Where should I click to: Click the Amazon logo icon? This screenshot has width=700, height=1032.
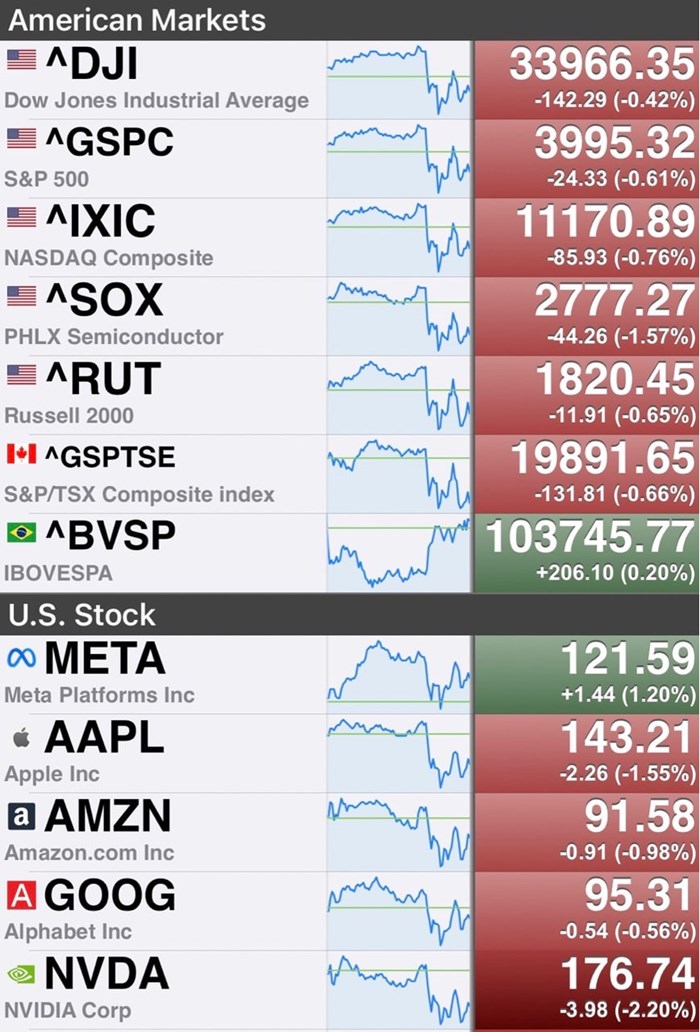pyautogui.click(x=21, y=816)
